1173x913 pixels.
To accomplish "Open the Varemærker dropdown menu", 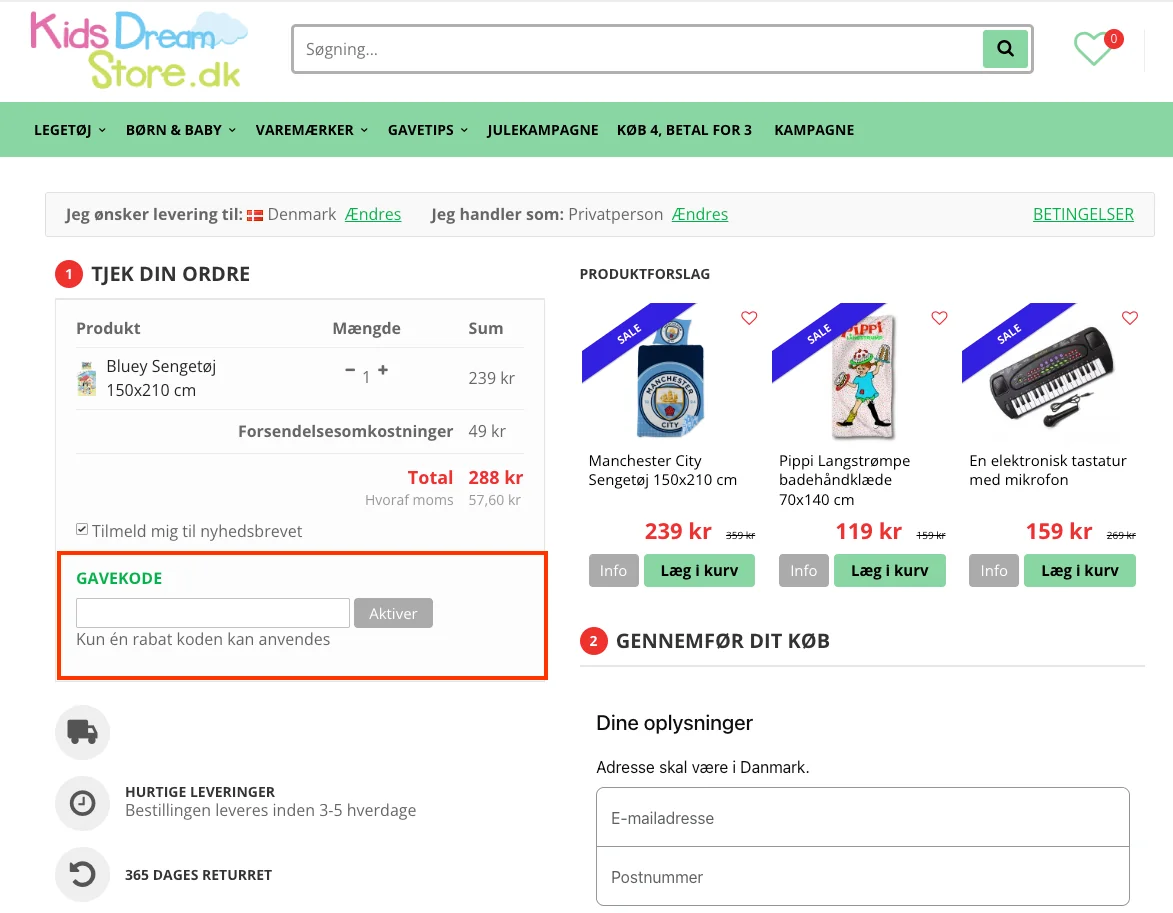I will click(312, 130).
